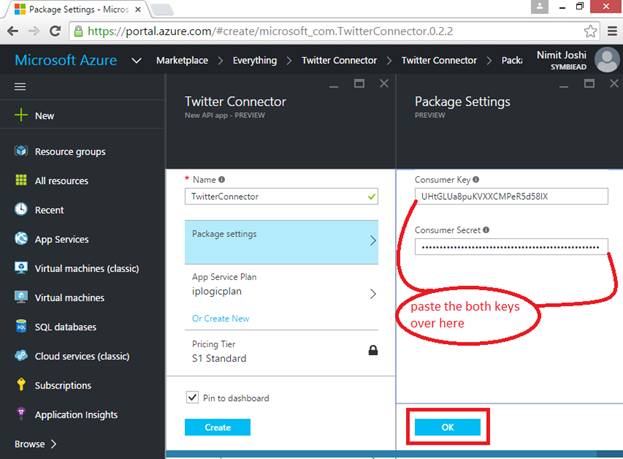
Task: Close the Package Settings browser tab
Action: [x=138, y=10]
